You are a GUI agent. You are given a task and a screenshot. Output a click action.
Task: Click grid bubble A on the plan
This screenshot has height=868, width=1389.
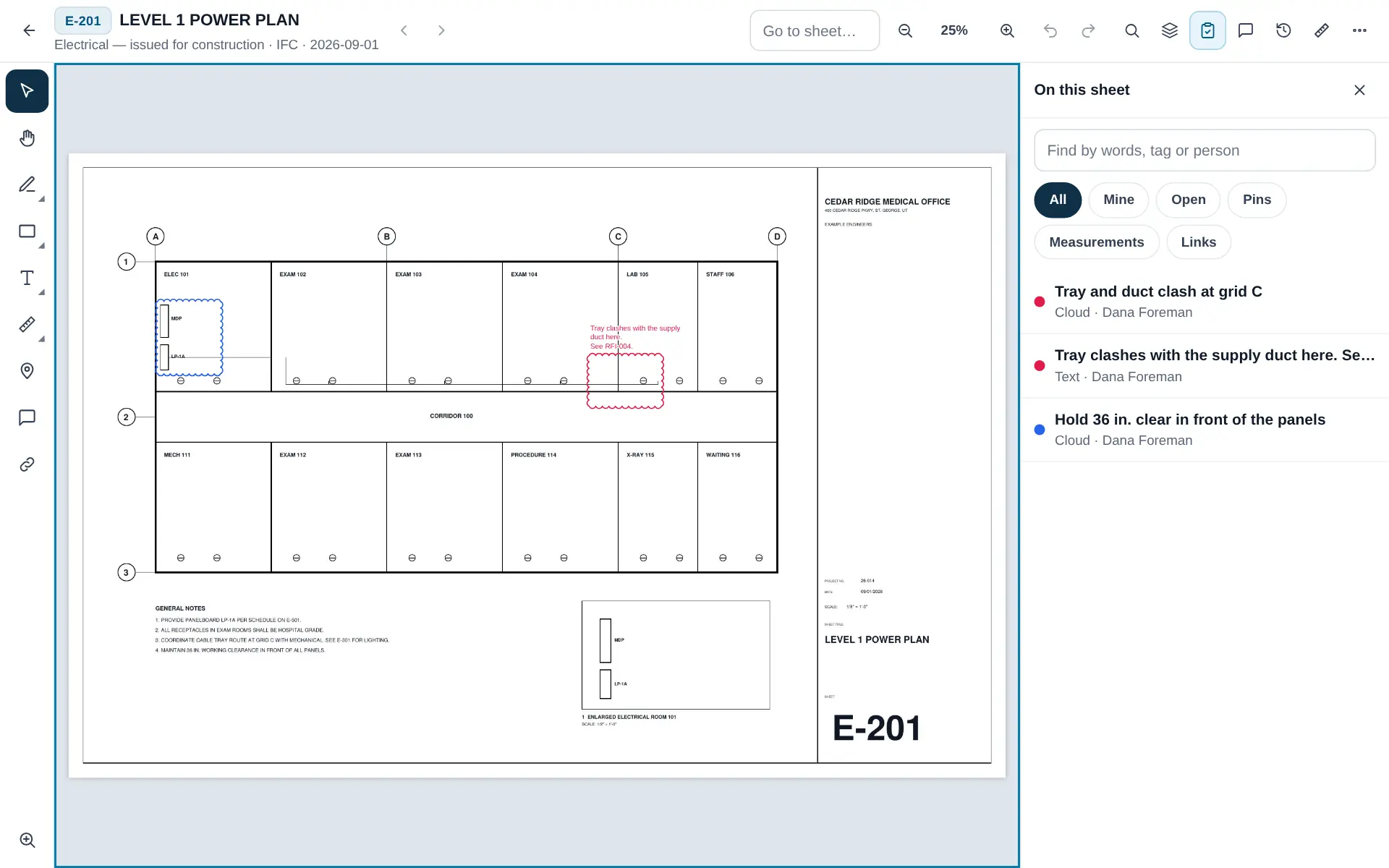pyautogui.click(x=156, y=237)
